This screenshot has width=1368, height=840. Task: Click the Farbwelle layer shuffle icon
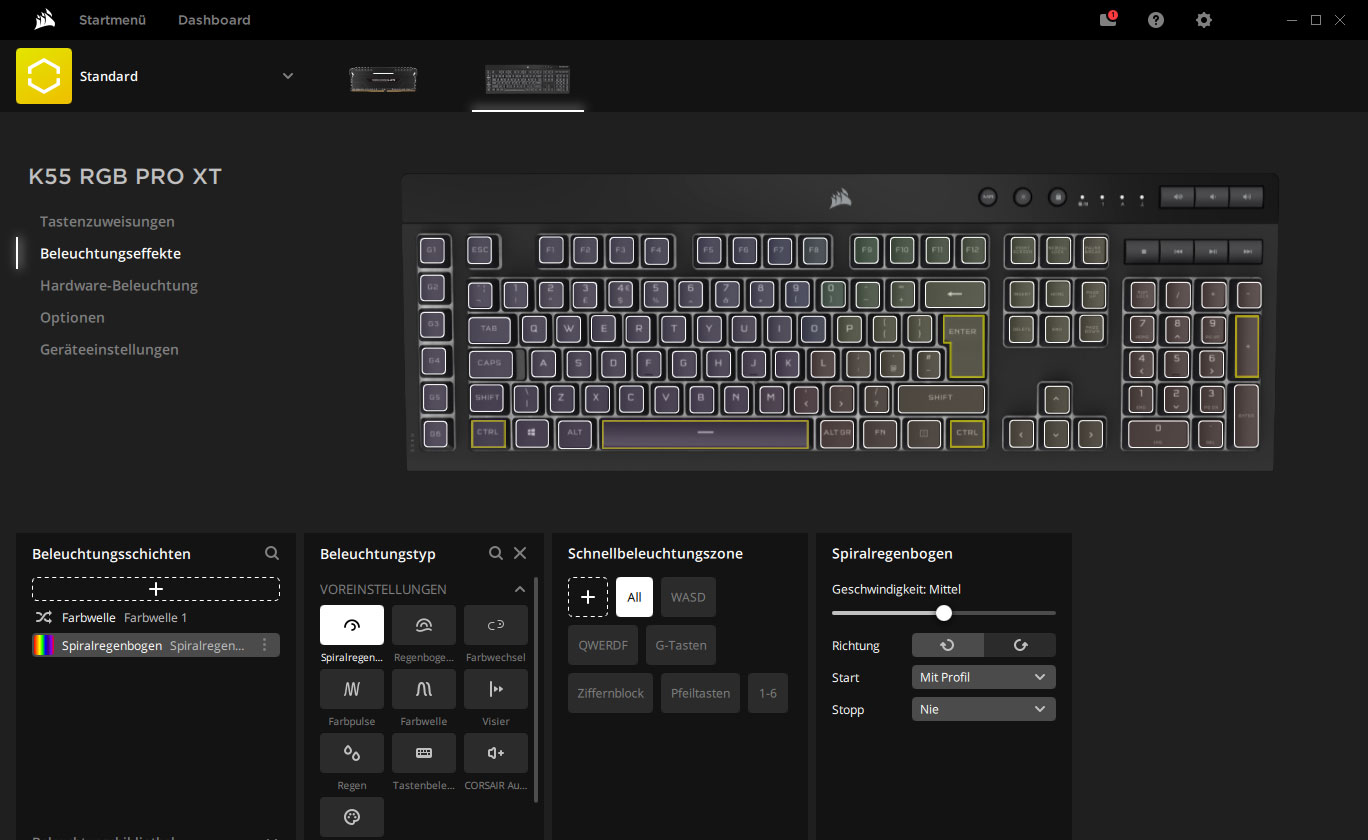click(43, 617)
